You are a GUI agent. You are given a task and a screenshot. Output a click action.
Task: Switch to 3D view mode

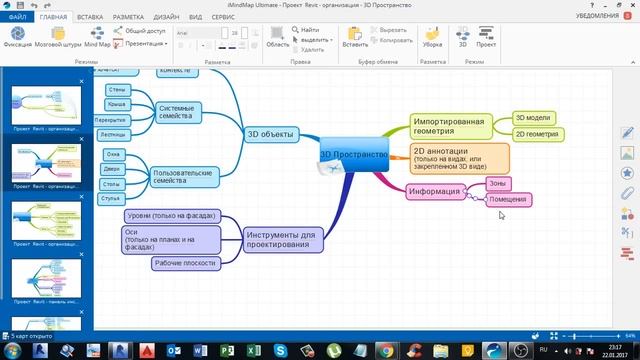462,37
